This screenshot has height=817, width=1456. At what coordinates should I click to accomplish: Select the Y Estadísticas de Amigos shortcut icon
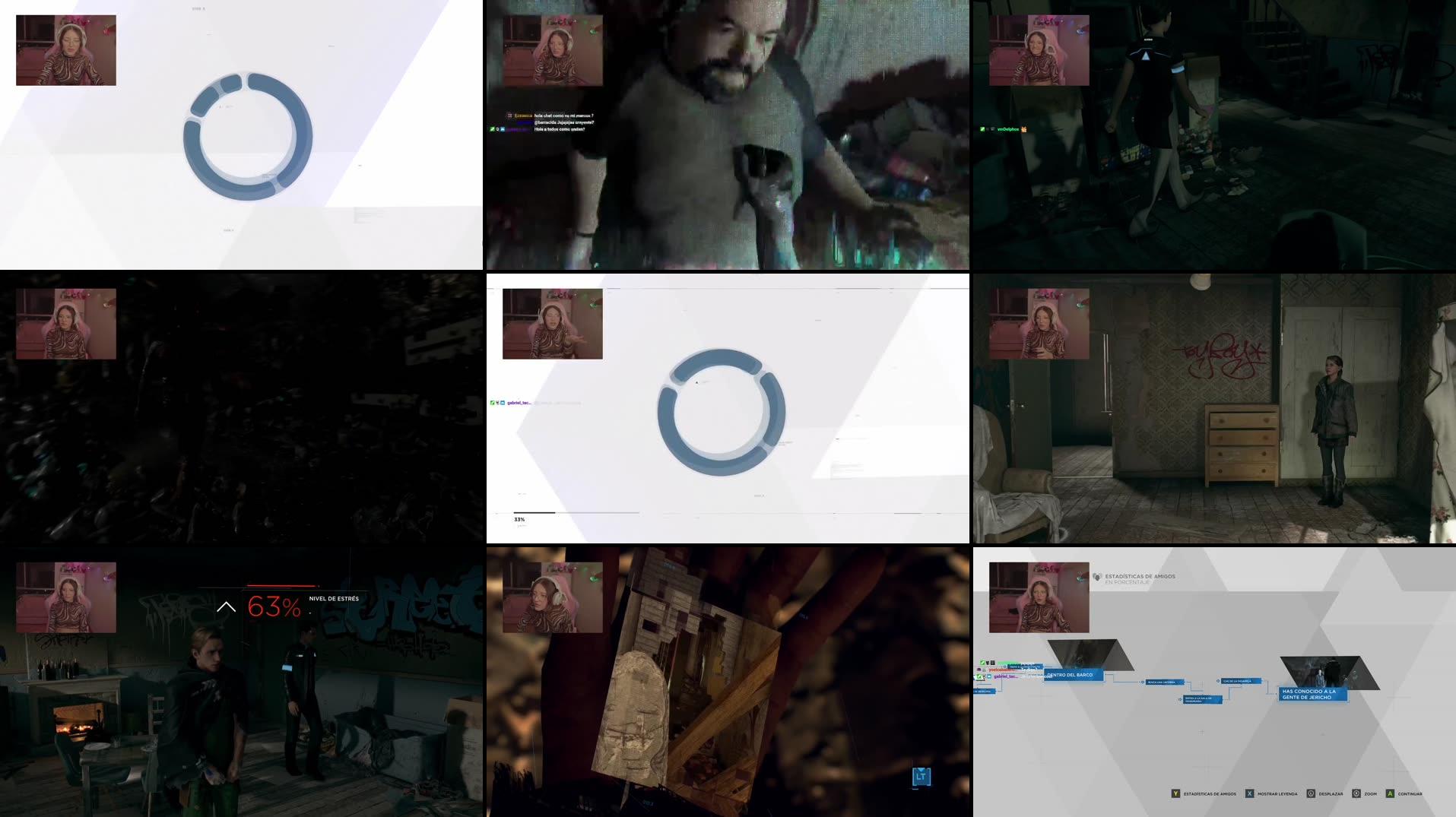(x=1175, y=792)
